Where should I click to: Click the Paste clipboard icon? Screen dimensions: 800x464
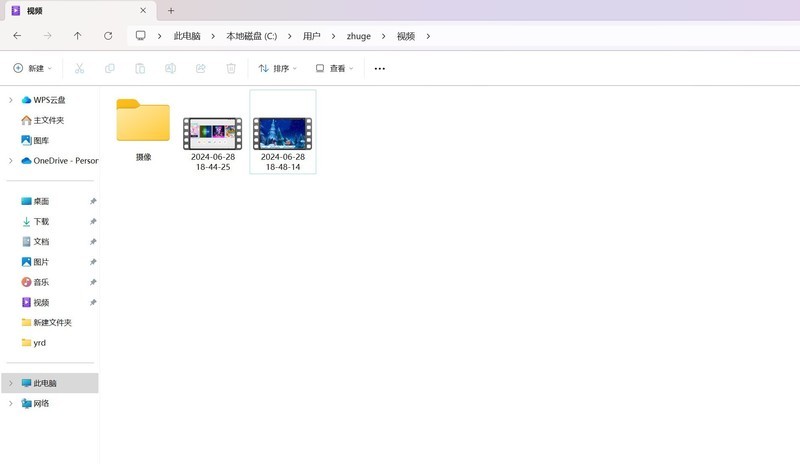140,68
